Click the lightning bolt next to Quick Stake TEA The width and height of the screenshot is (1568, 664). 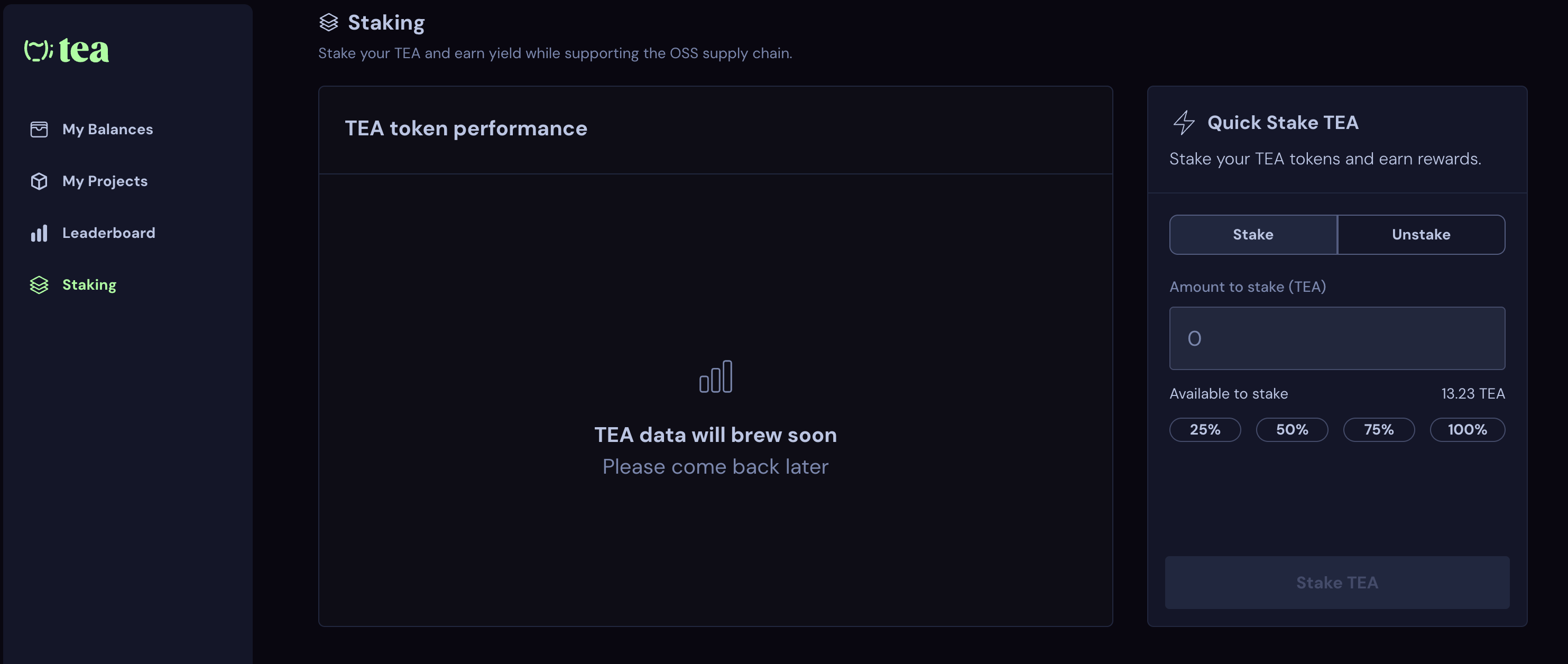[x=1183, y=122]
